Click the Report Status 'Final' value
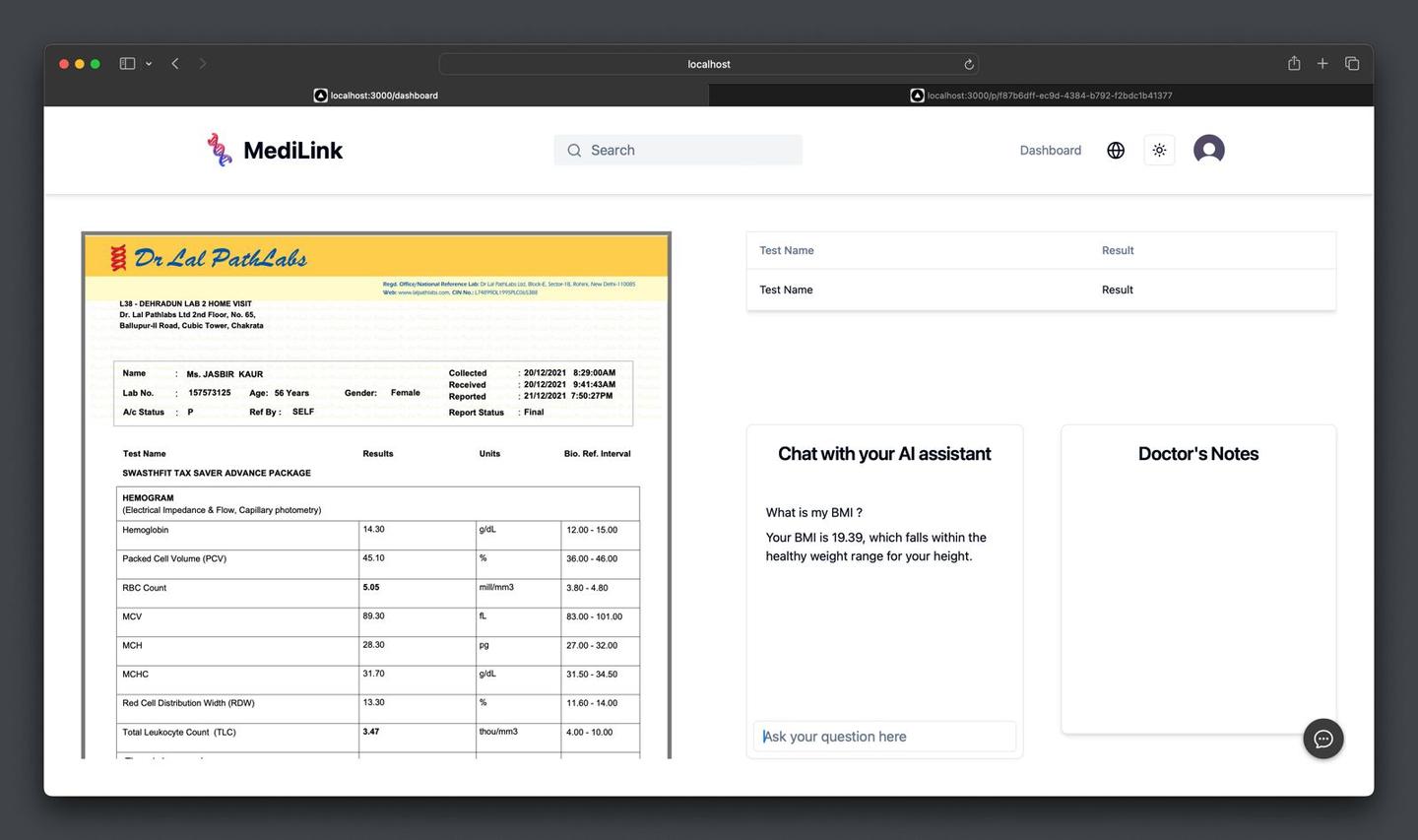Image resolution: width=1418 pixels, height=840 pixels. pos(534,413)
